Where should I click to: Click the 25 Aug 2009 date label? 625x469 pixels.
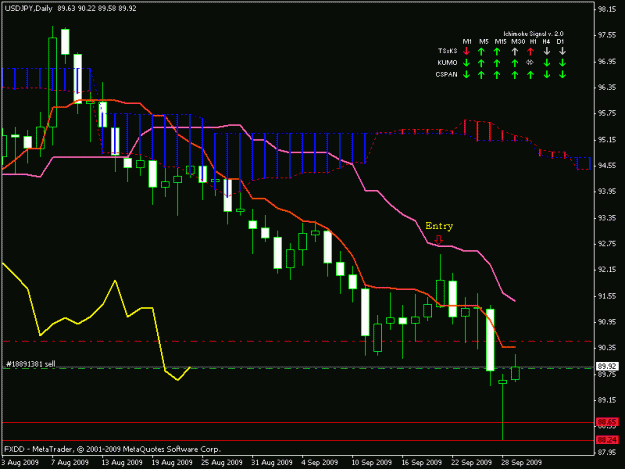point(222,462)
